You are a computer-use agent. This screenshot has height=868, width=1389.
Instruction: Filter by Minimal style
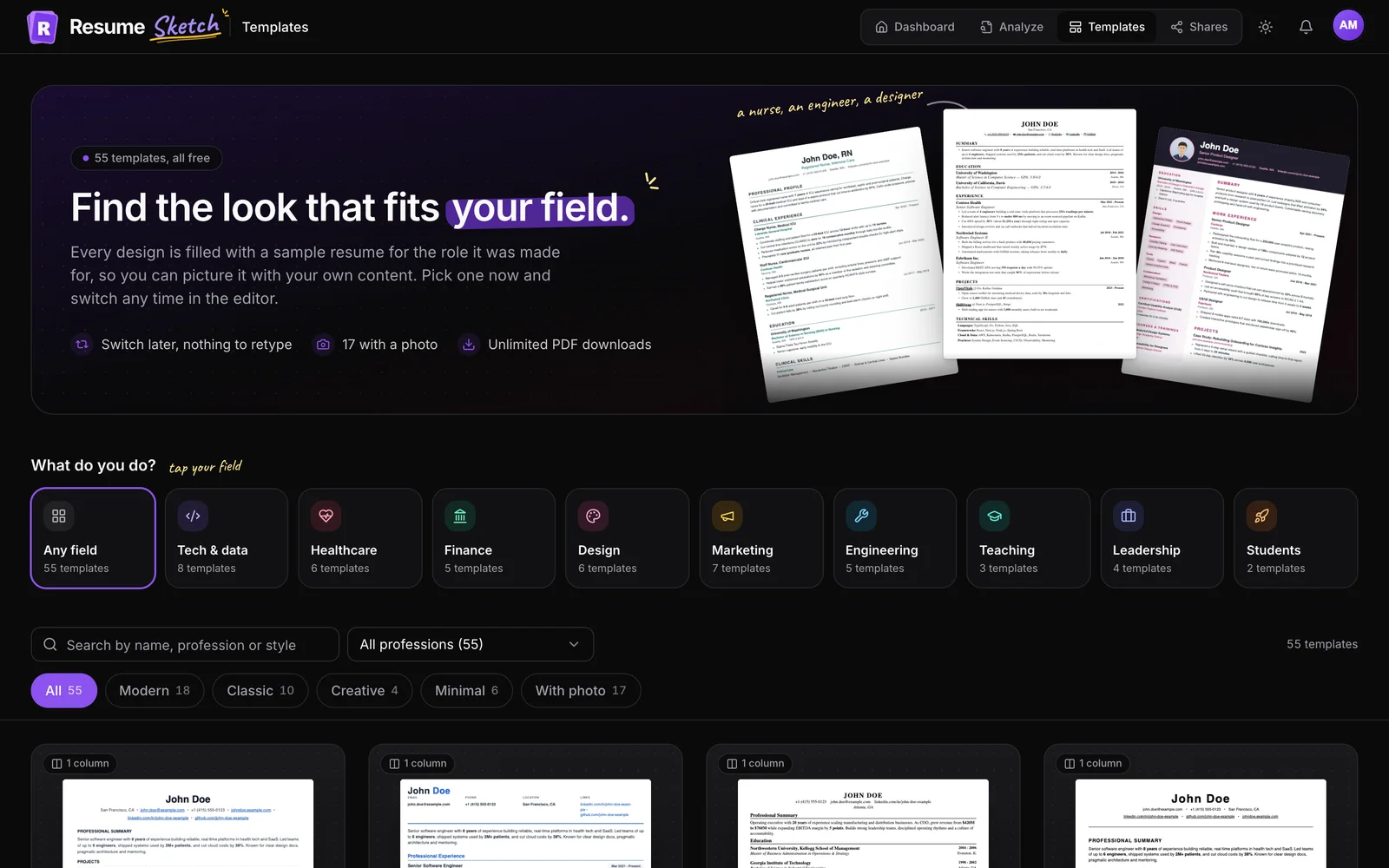[467, 691]
